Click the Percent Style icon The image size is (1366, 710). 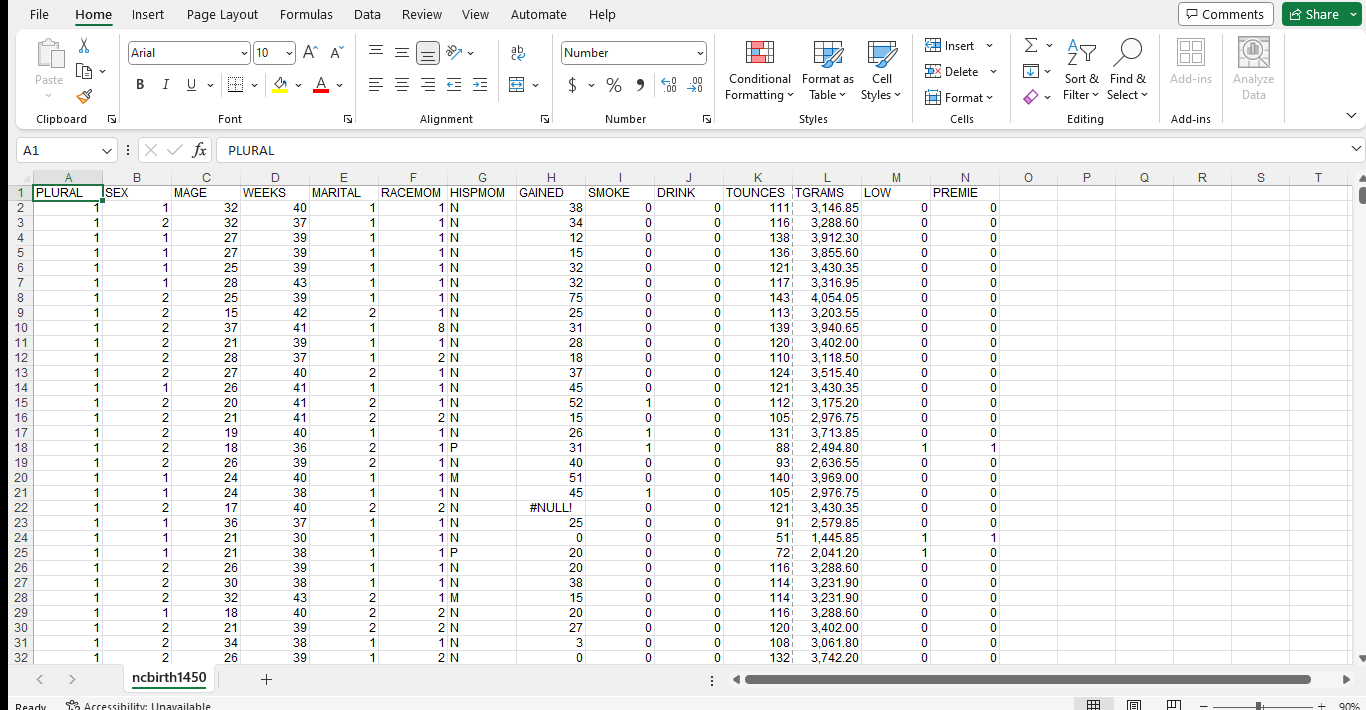(614, 85)
